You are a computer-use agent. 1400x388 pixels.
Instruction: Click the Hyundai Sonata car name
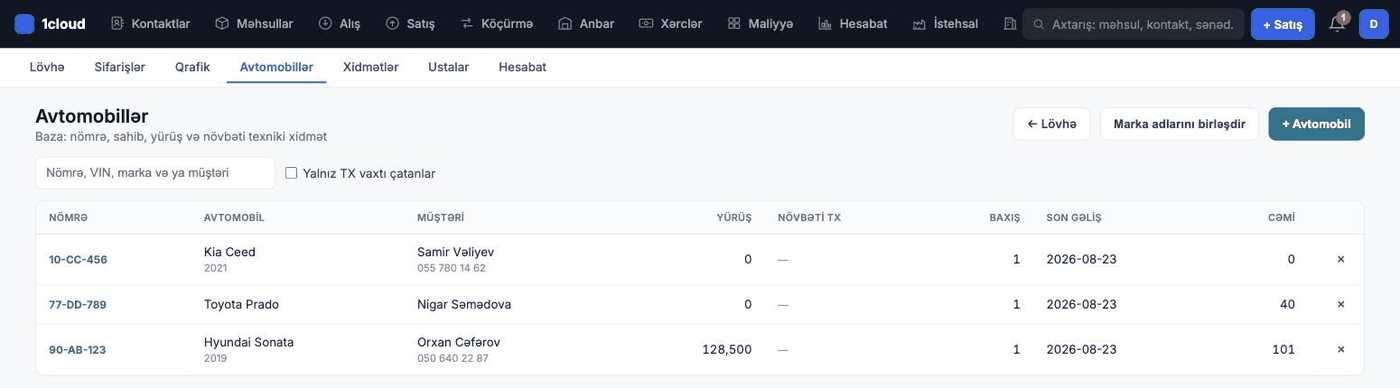pyautogui.click(x=249, y=342)
